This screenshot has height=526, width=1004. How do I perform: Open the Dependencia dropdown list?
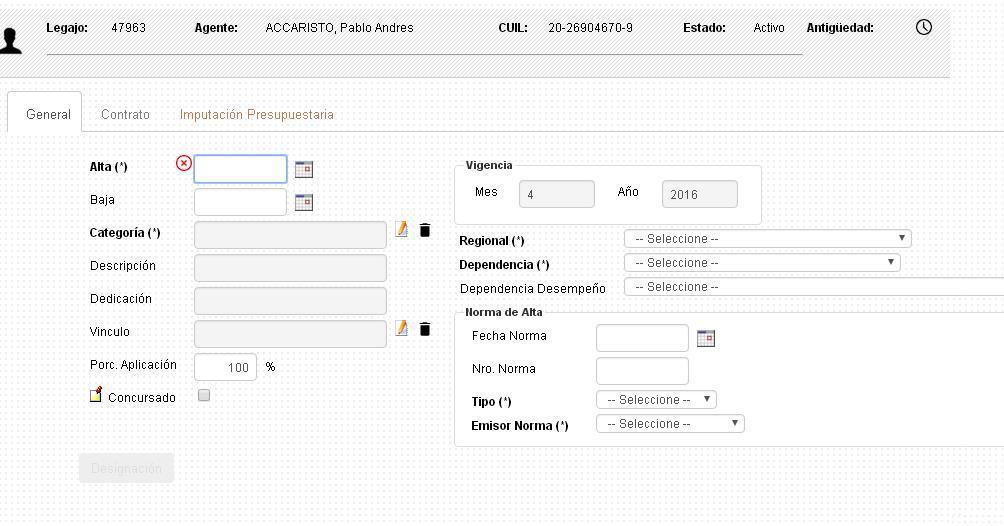(761, 263)
